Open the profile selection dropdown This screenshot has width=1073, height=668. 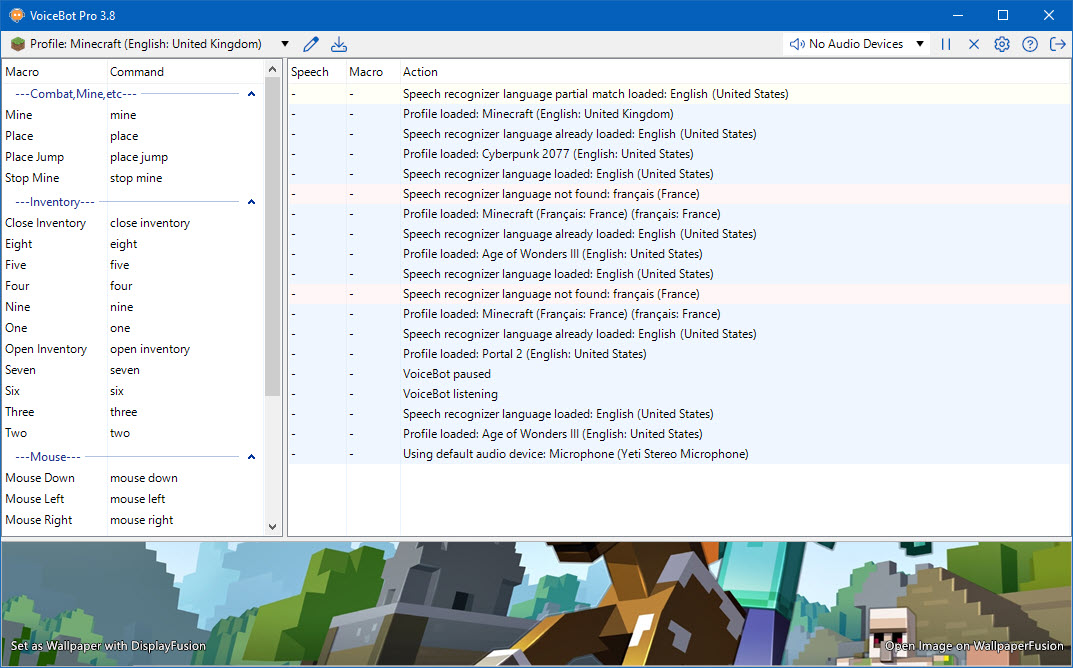(285, 44)
